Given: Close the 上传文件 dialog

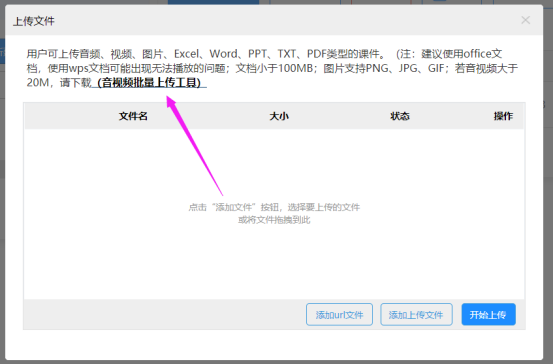Looking at the screenshot, I should (525, 20).
